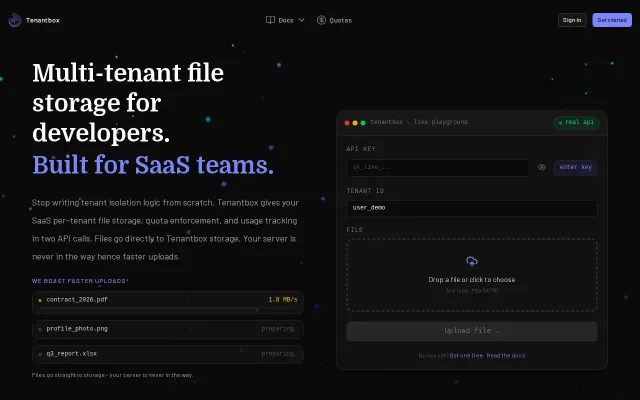Click the Tenantbox brand name
The image size is (640, 400).
tap(42, 20)
